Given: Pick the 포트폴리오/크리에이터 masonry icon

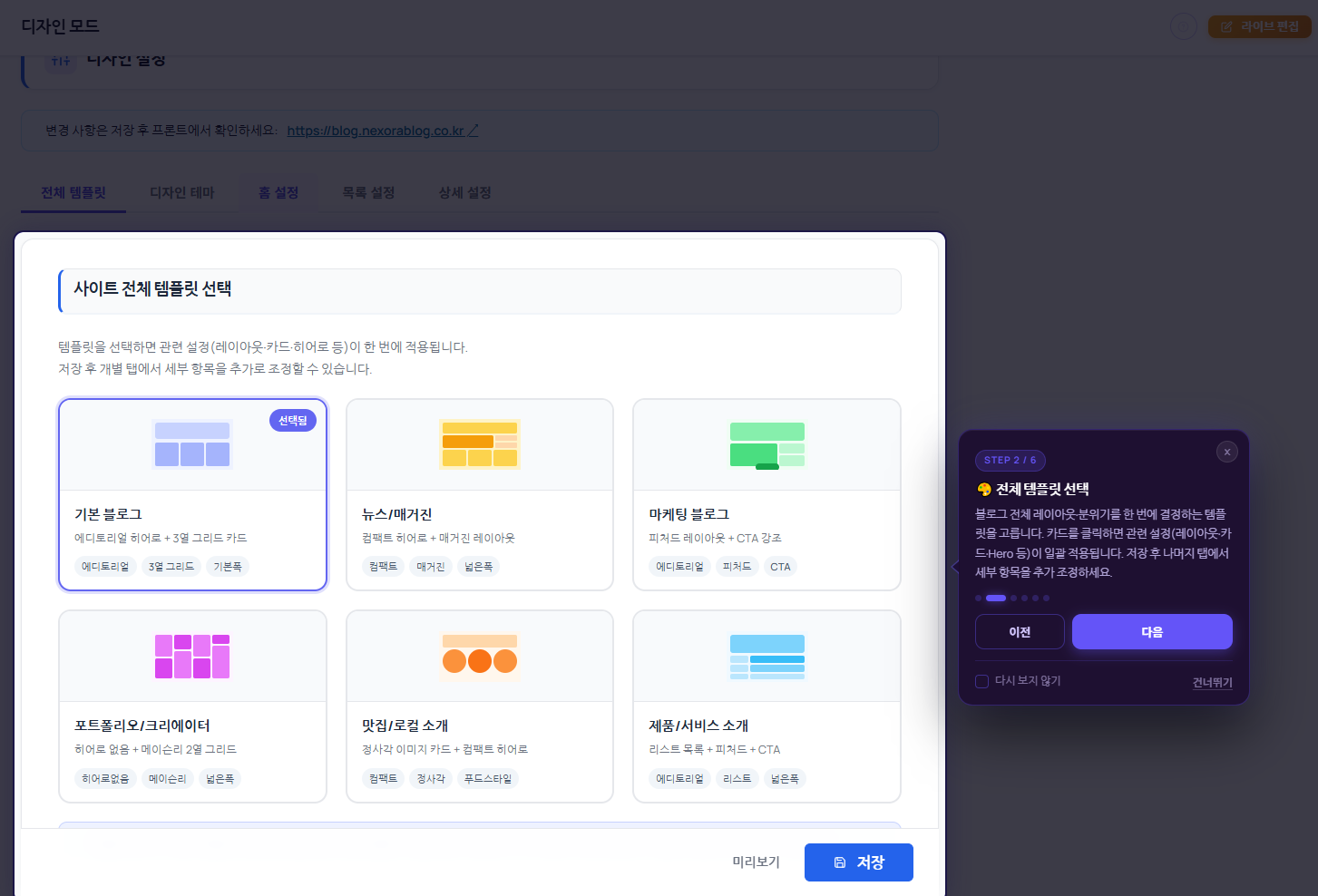Looking at the screenshot, I should coord(192,656).
